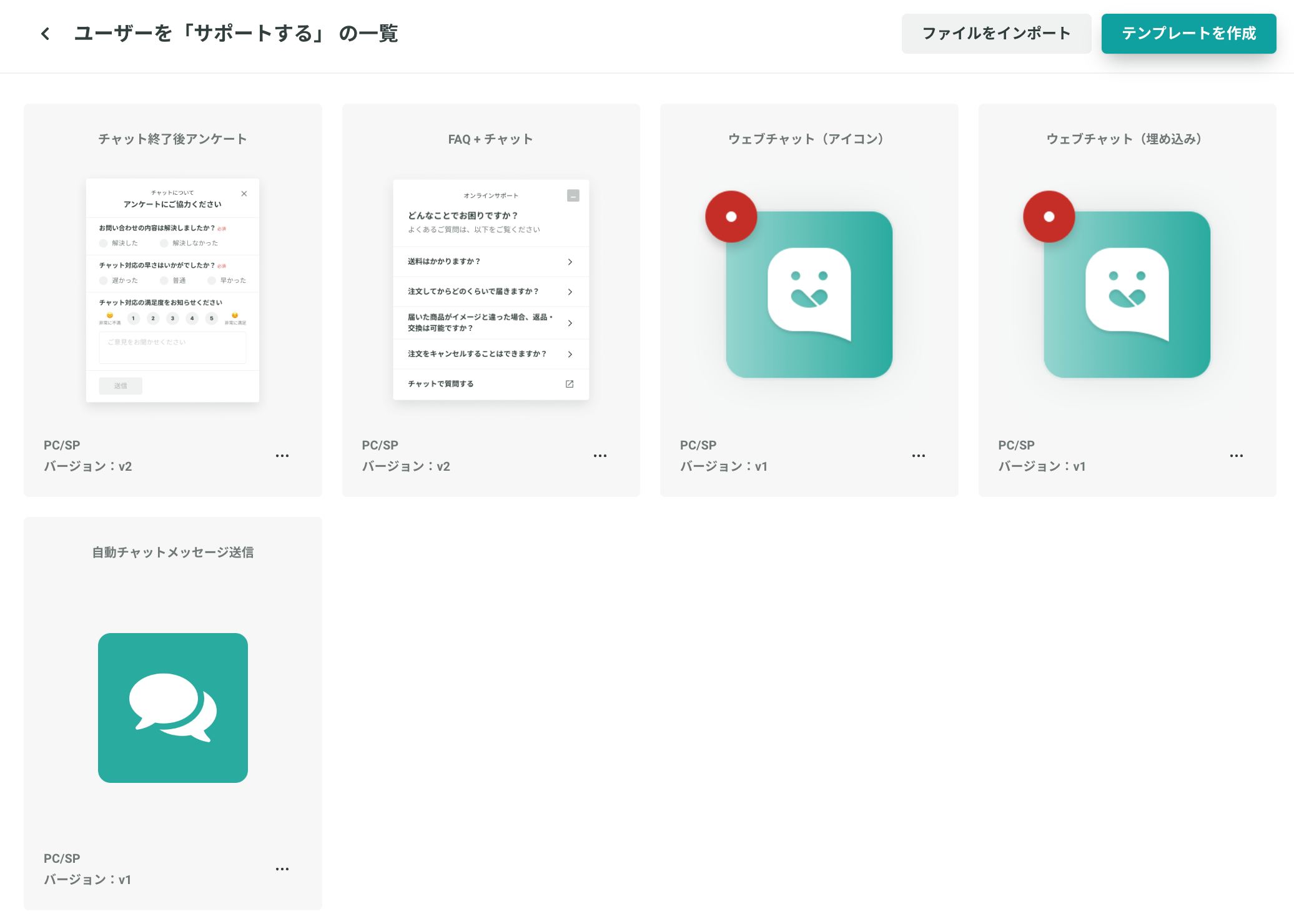Select rating 3 in the satisfaction scale

tap(172, 318)
